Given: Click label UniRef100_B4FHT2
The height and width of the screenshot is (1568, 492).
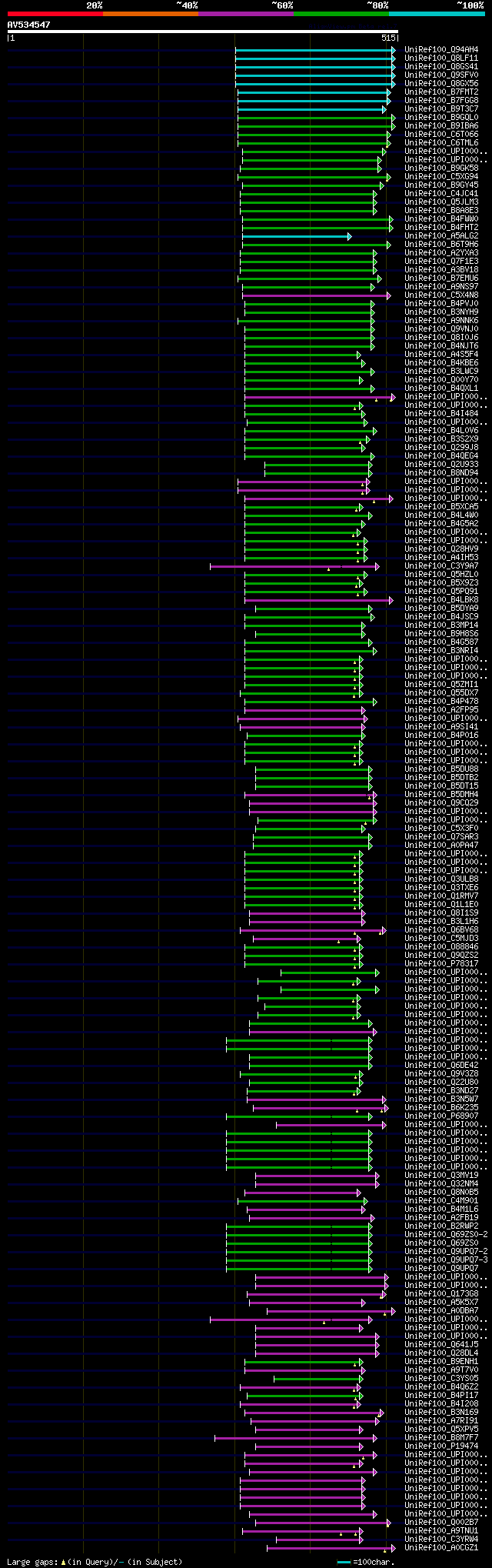Looking at the screenshot, I should (441, 228).
